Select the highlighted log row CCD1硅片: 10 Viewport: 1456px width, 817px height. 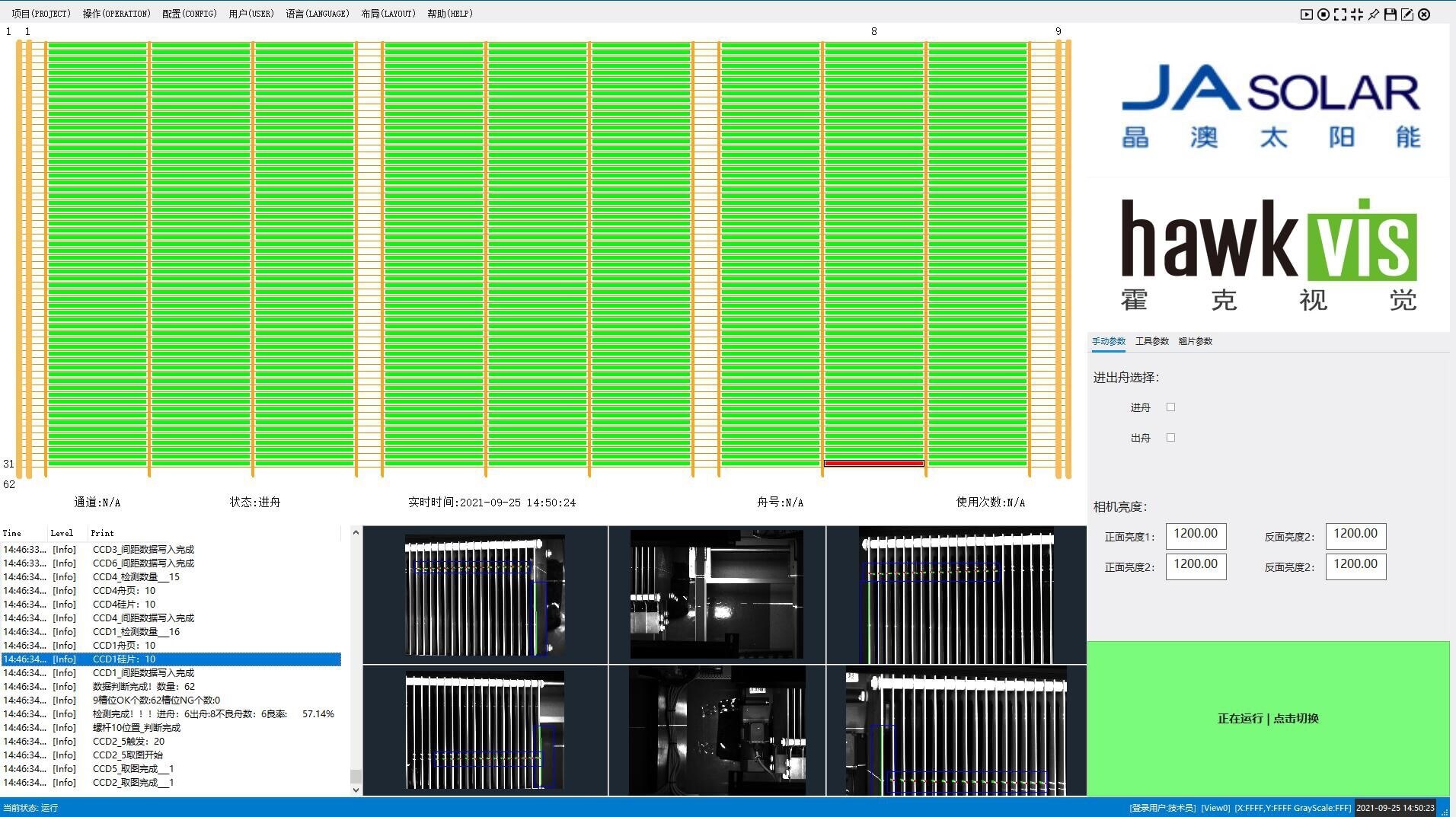(x=171, y=659)
